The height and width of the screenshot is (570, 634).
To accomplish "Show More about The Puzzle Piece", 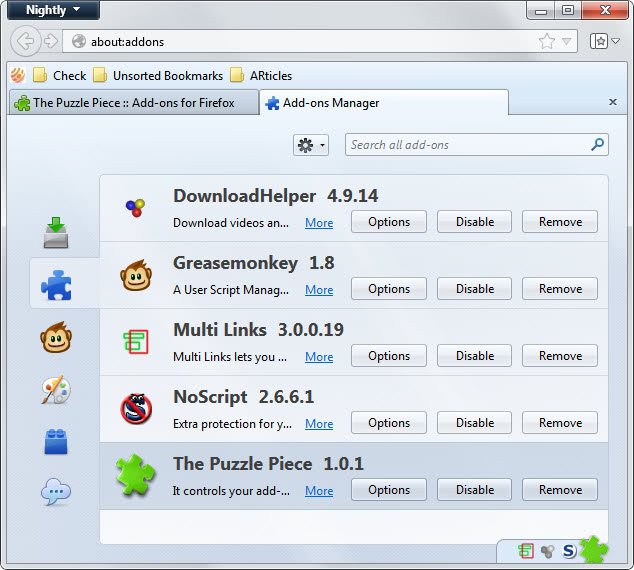I will click(x=319, y=491).
